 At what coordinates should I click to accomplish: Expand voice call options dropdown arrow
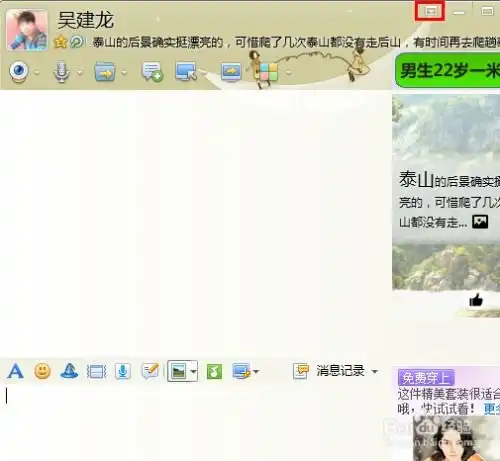[80, 72]
